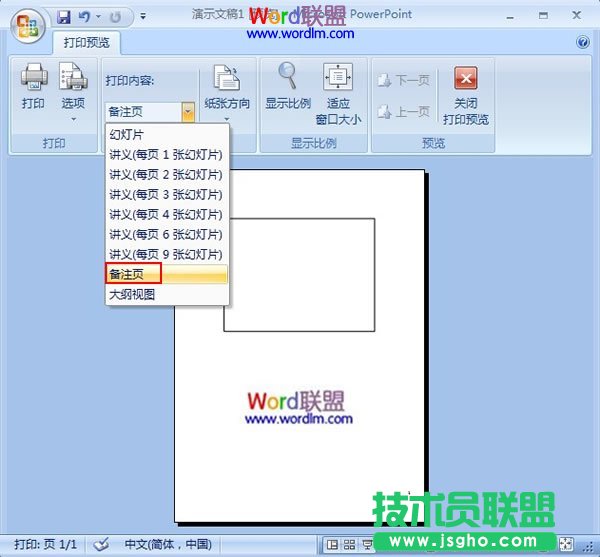Choose handouts 9 slides per page (讲义 9 张)
The image size is (600, 557).
click(167, 254)
